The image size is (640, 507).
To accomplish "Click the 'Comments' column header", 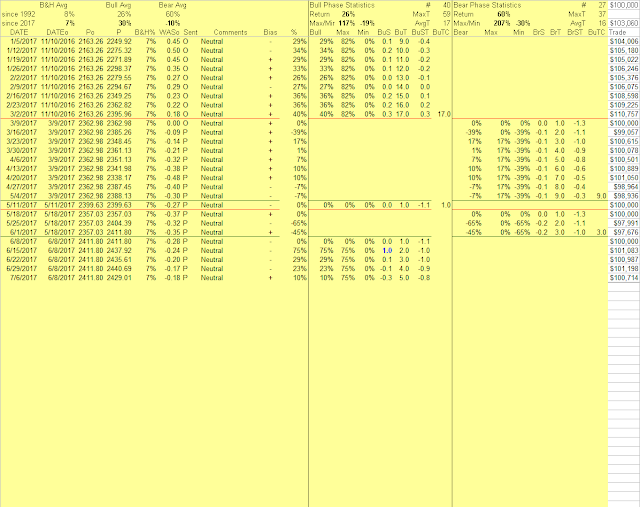I will 230,32.
